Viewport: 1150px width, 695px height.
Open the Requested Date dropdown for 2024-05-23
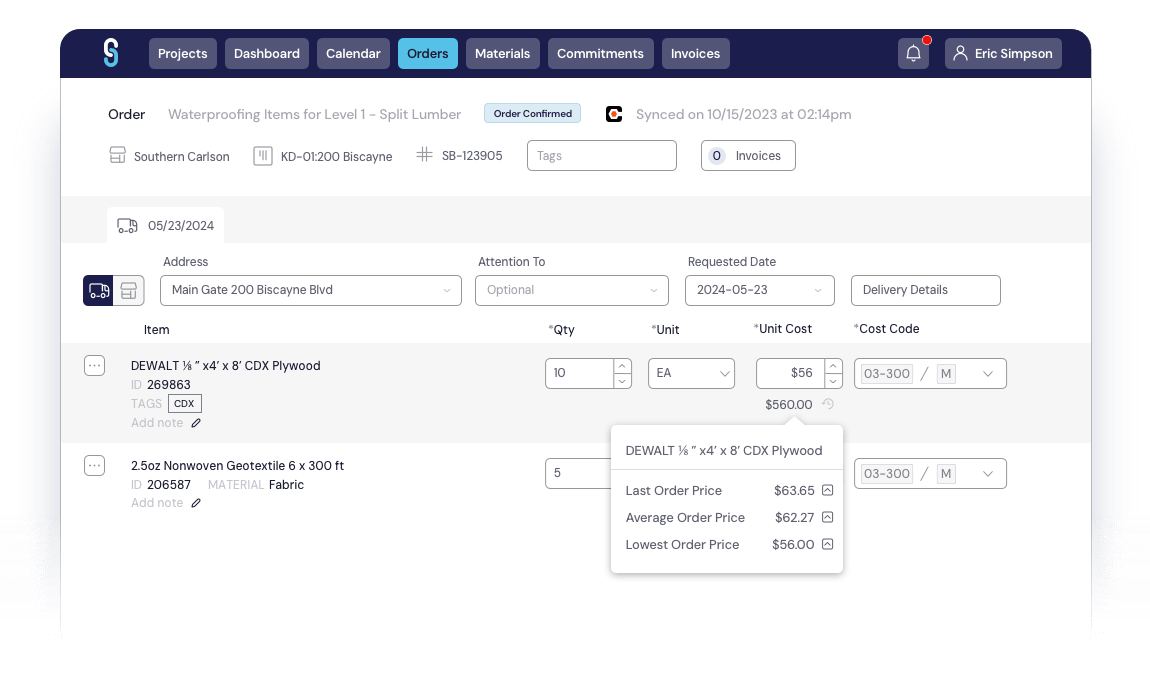coord(759,290)
